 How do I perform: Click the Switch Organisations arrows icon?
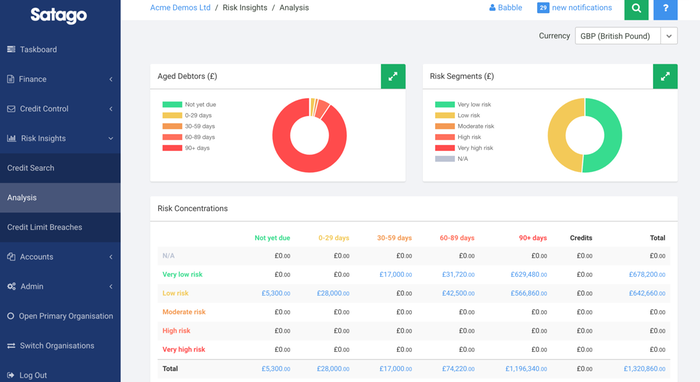point(11,346)
